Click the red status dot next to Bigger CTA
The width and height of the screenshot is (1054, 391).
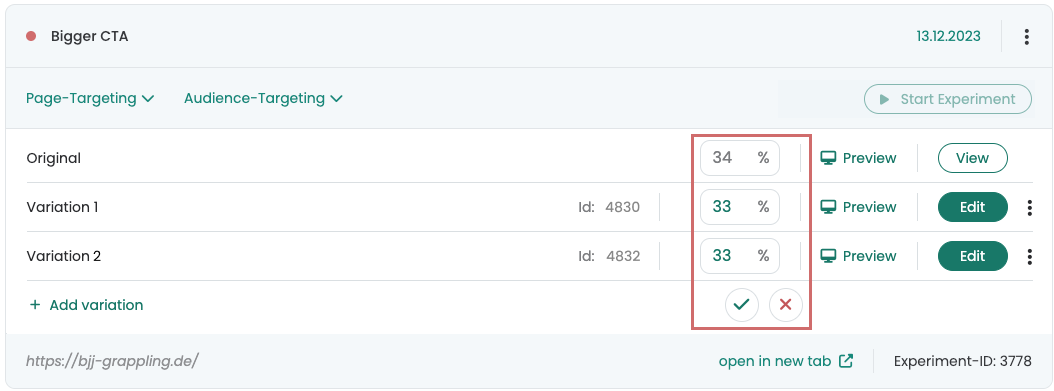pyautogui.click(x=31, y=36)
